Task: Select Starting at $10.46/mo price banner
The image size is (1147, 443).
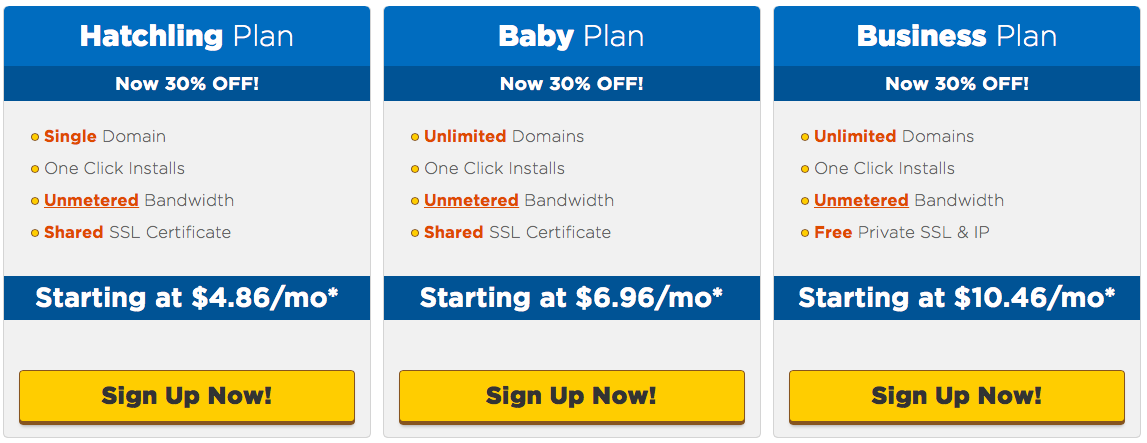Action: pos(957,298)
